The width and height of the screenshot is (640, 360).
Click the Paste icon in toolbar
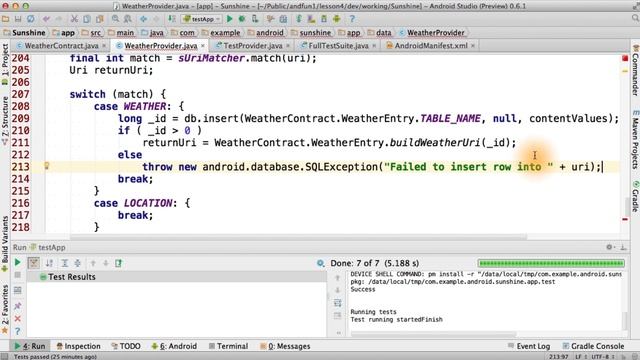coord(99,19)
